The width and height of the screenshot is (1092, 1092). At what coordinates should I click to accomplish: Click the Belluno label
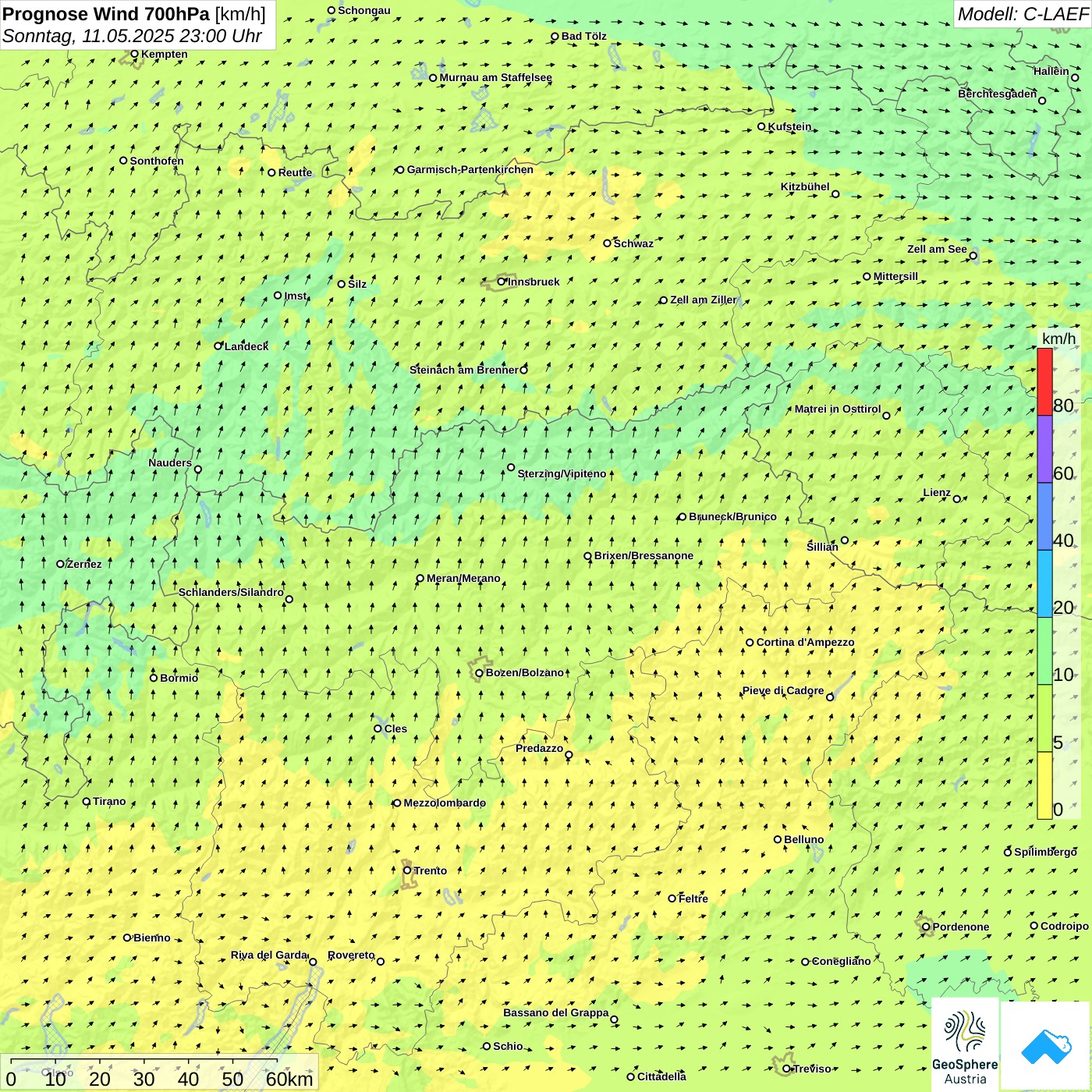pos(804,839)
